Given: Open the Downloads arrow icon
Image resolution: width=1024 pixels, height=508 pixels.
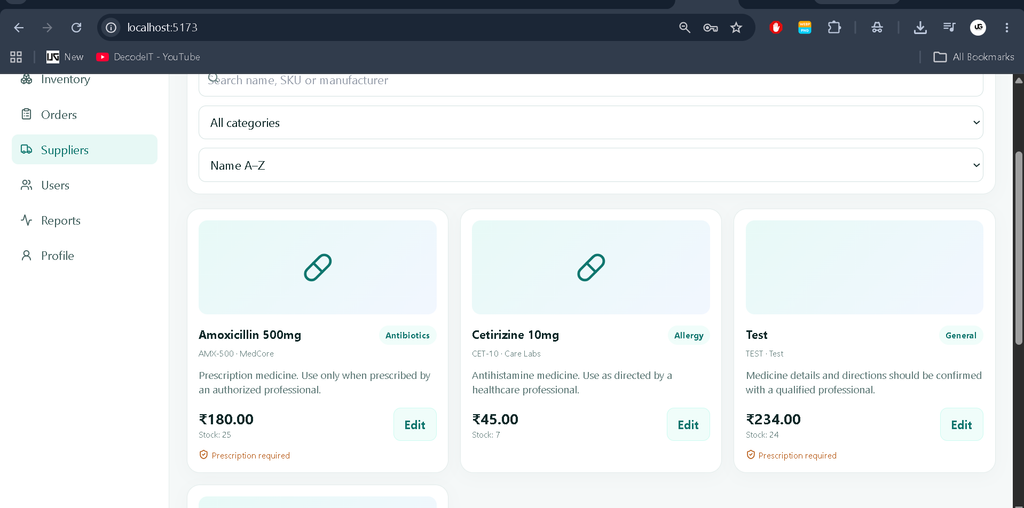Looking at the screenshot, I should 920,27.
